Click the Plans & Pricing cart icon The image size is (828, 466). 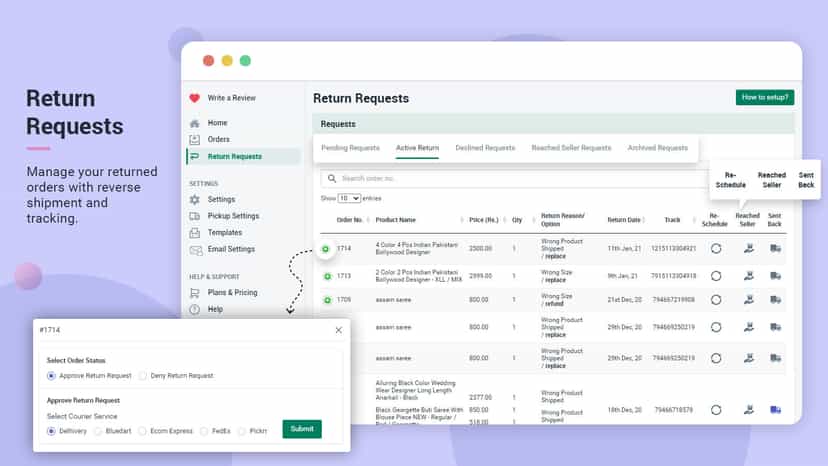(194, 293)
